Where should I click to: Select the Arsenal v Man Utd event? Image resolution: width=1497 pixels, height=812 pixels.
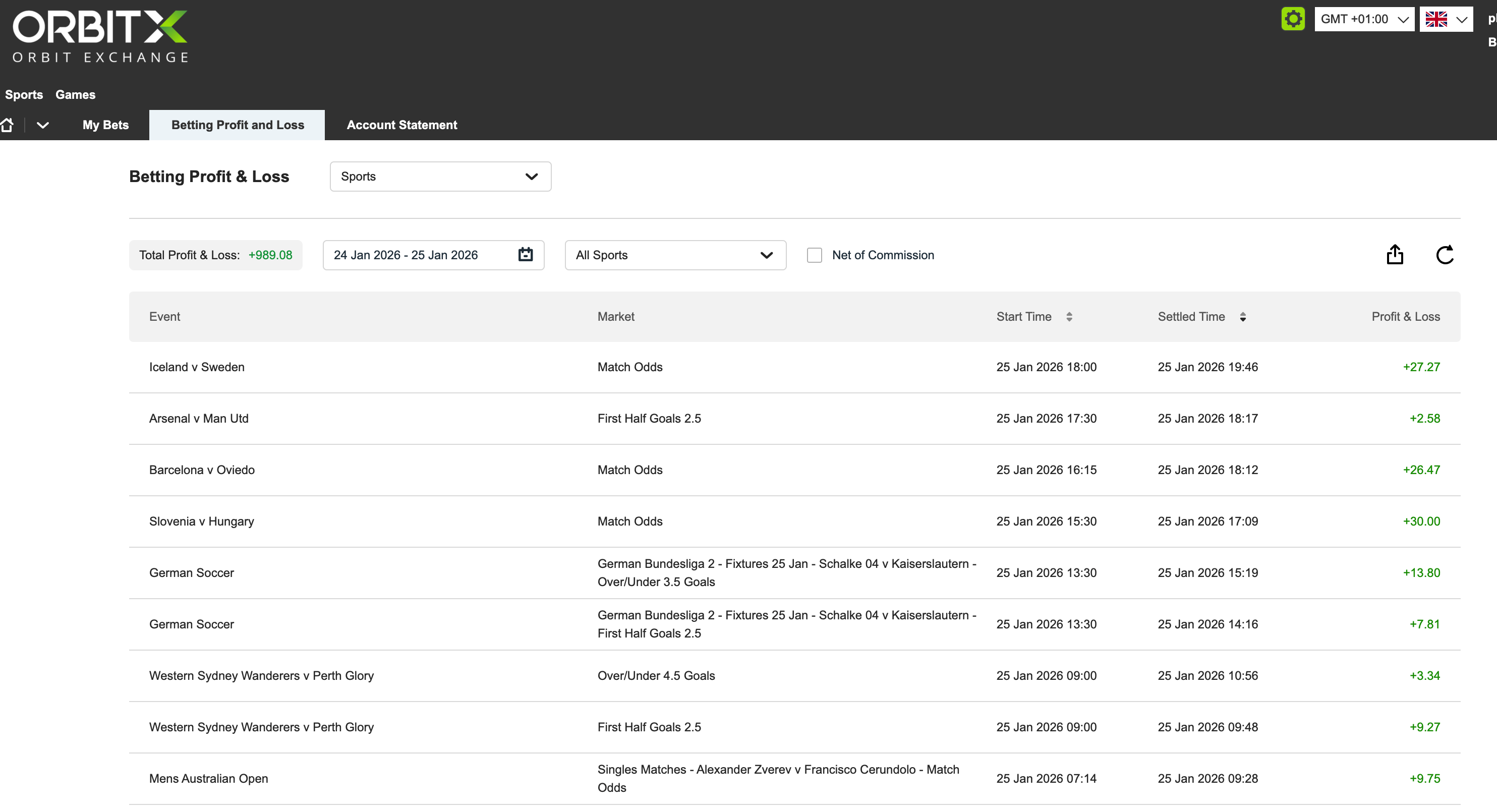(199, 419)
